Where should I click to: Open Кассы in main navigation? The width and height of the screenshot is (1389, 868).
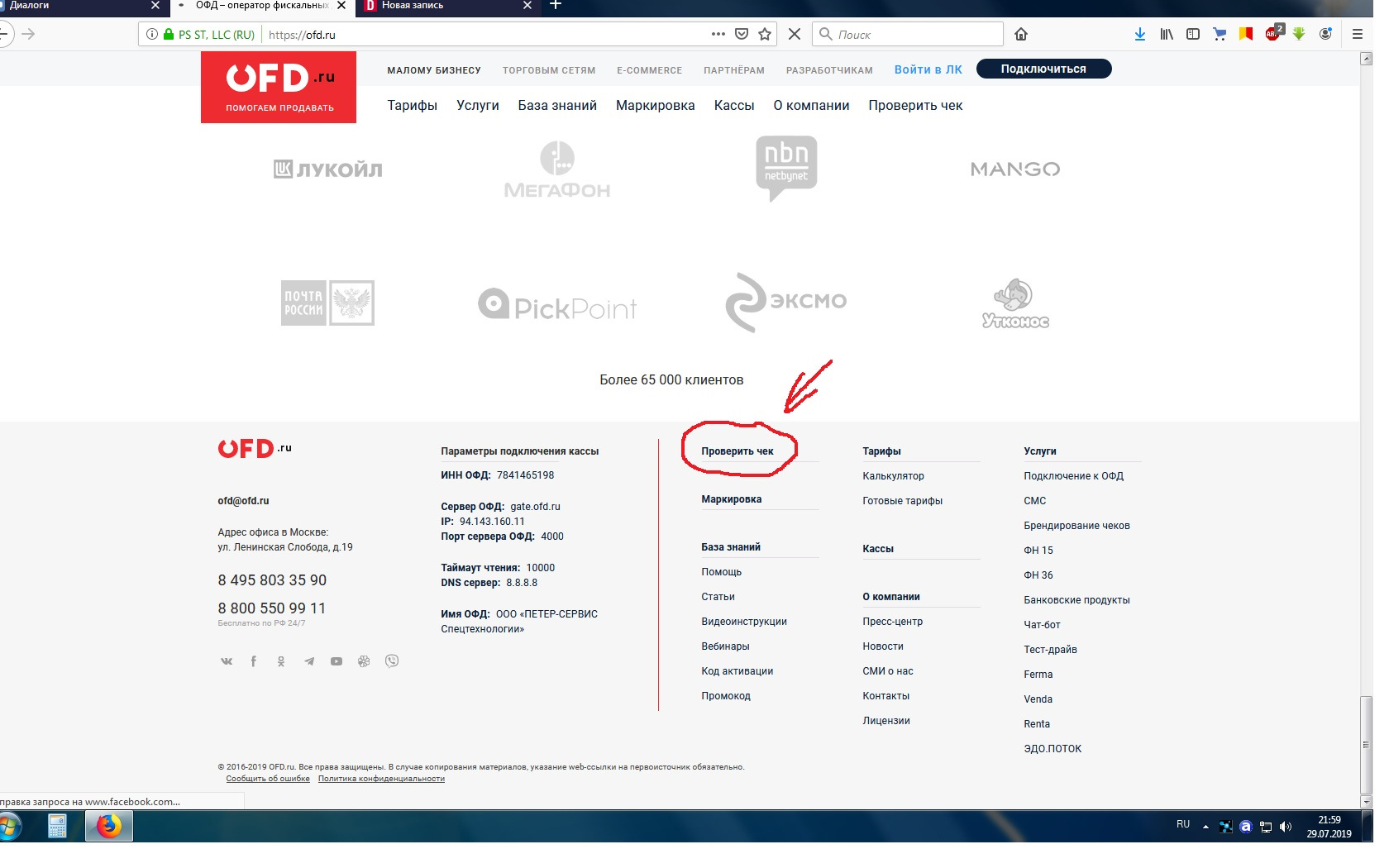(734, 105)
